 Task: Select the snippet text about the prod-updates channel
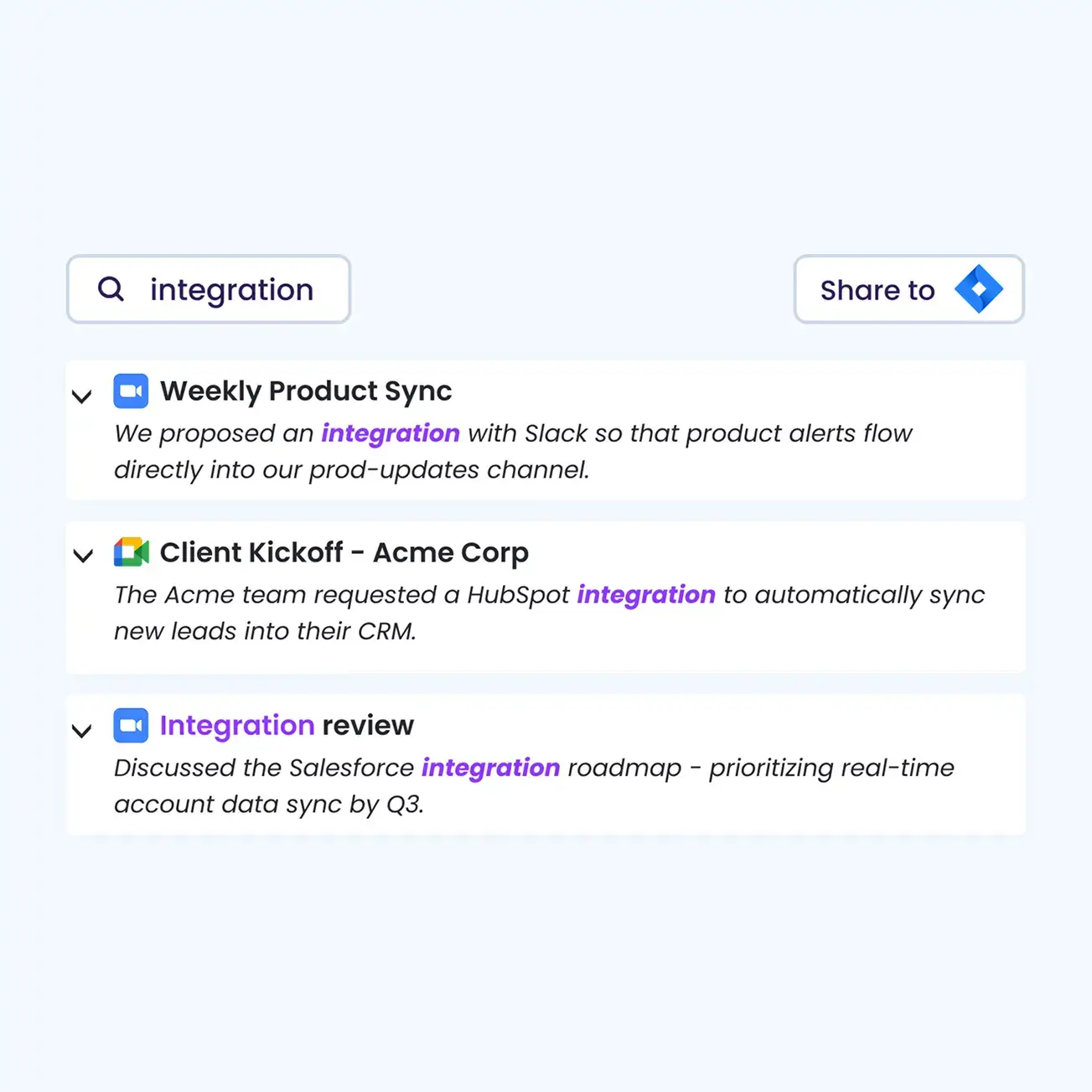(352, 470)
